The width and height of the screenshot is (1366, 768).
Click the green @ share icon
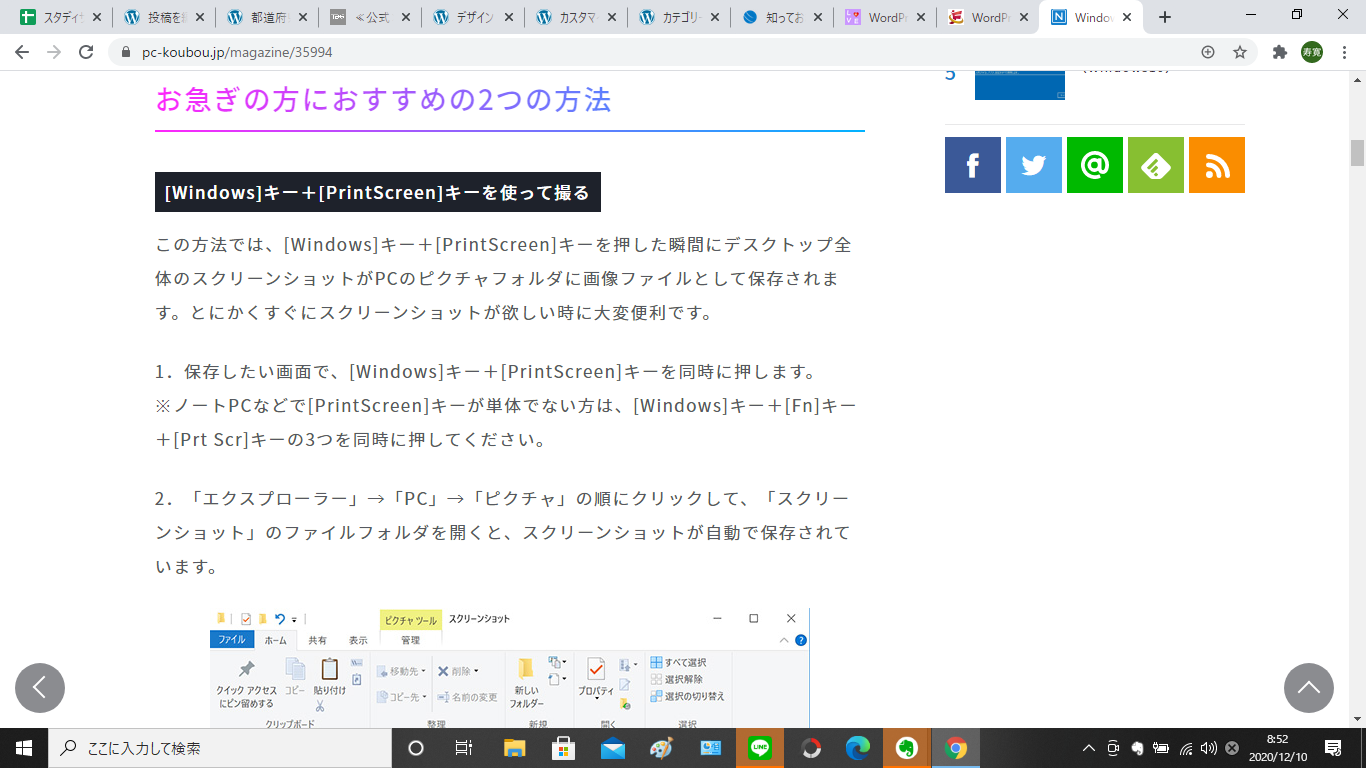click(x=1094, y=165)
